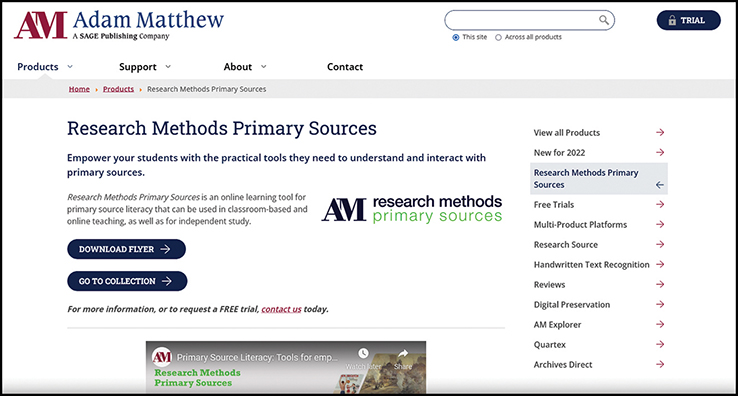Select the Across all products radio button
The width and height of the screenshot is (738, 396).
pyautogui.click(x=498, y=37)
